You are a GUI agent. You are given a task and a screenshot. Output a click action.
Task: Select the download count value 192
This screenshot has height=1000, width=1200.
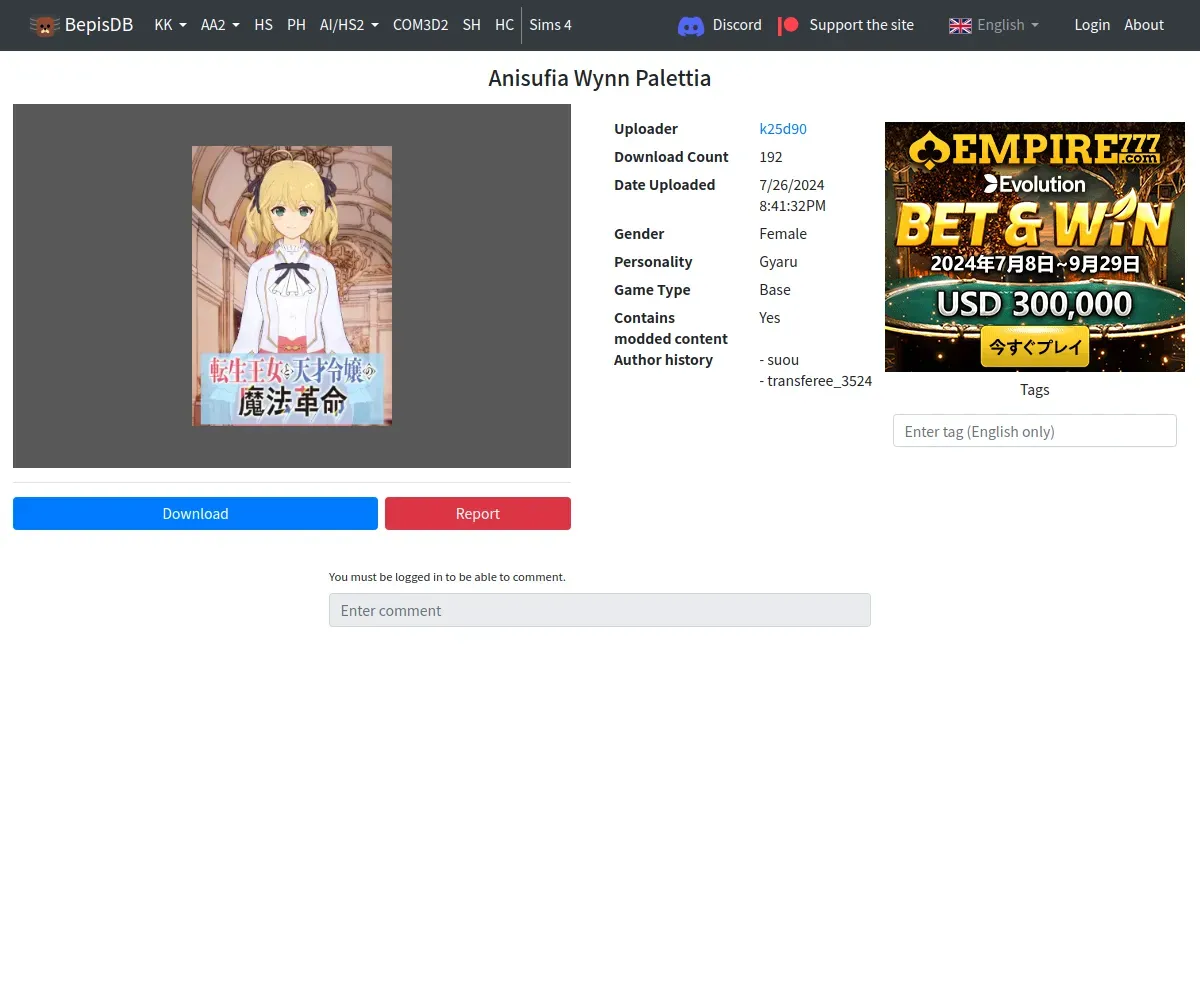771,157
